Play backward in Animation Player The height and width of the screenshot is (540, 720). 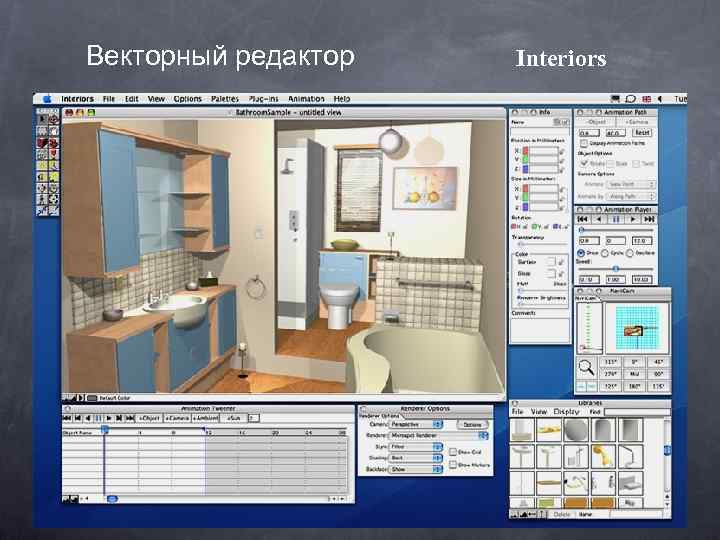pos(599,219)
